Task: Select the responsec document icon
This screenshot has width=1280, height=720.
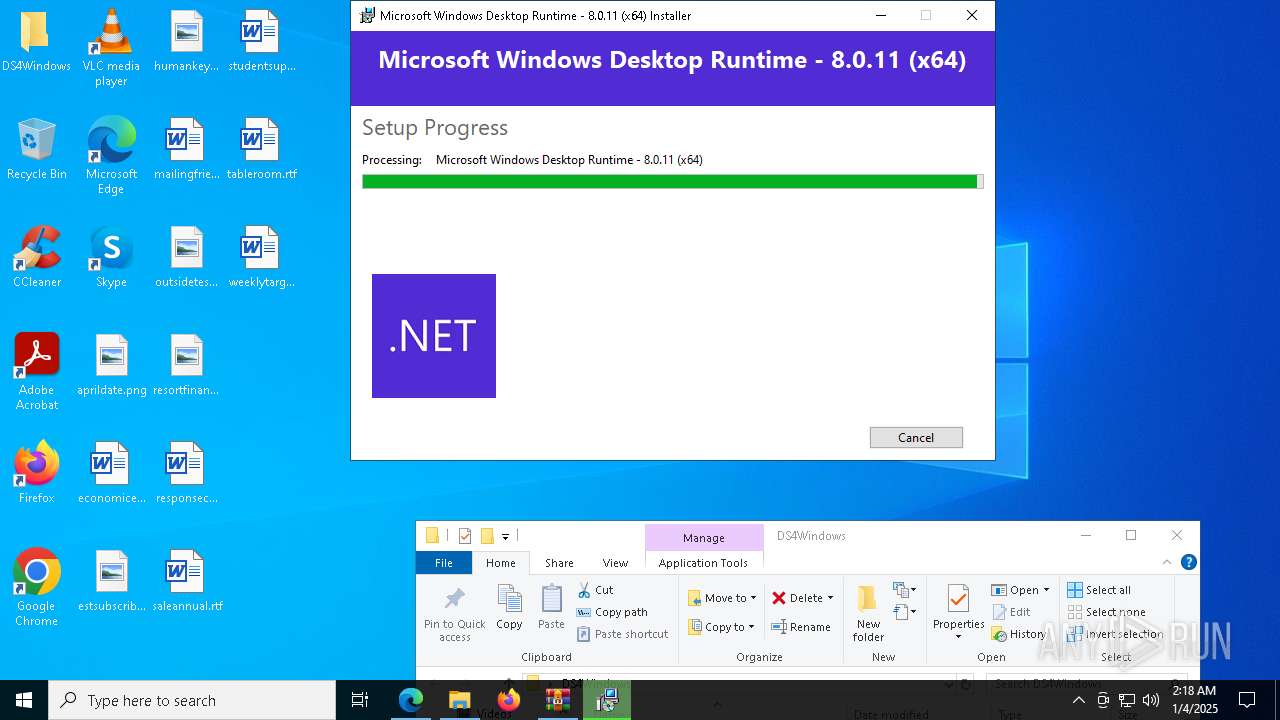Action: [x=187, y=473]
